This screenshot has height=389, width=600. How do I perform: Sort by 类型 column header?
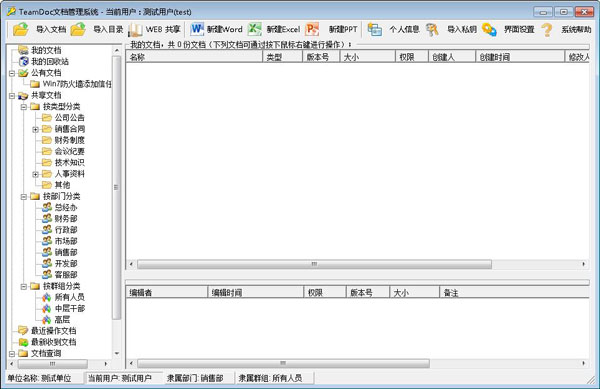click(282, 57)
